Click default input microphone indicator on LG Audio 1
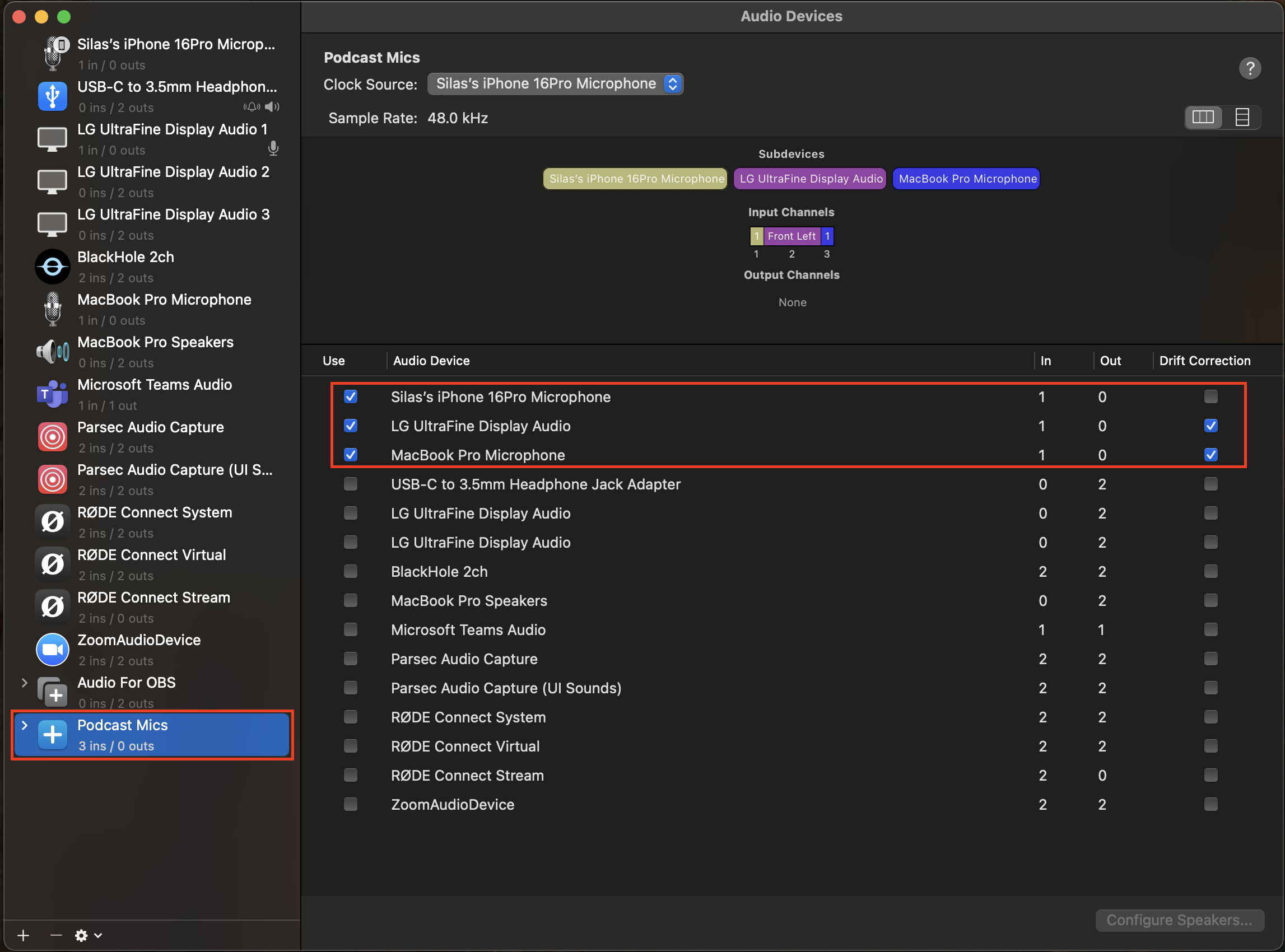 (x=273, y=150)
